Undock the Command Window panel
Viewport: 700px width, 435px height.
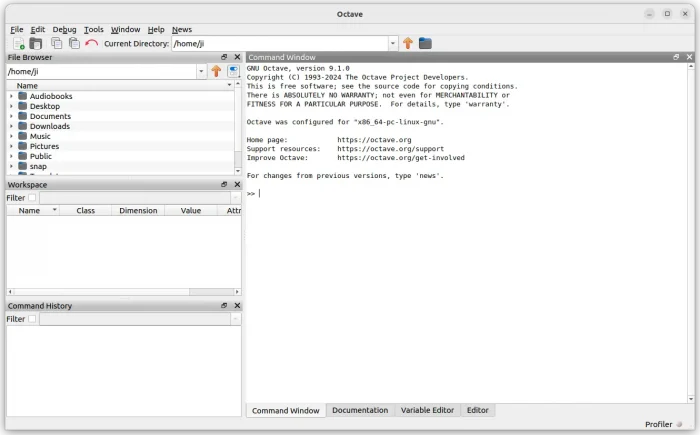tap(676, 58)
